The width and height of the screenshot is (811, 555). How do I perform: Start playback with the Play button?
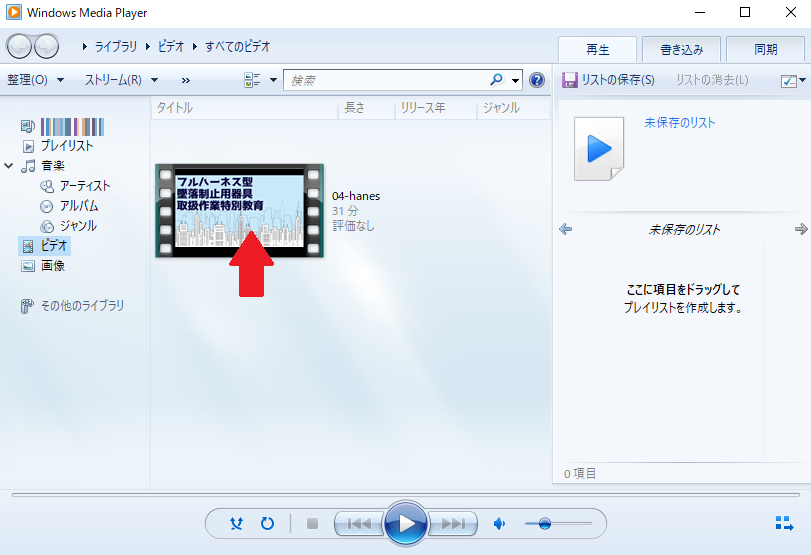406,523
